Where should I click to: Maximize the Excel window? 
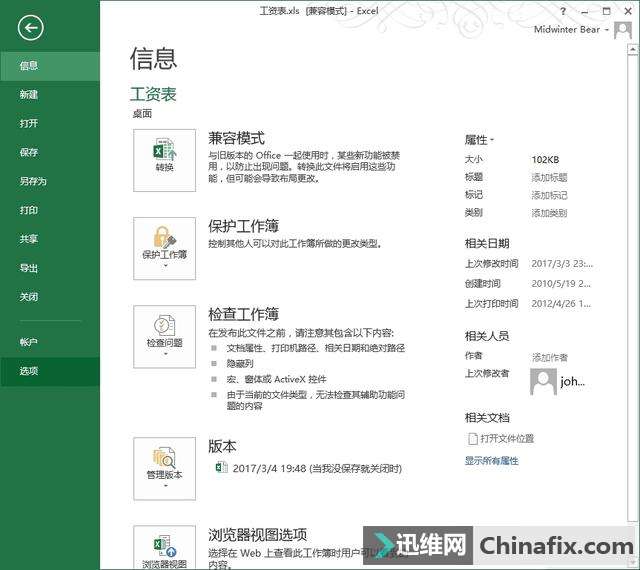(x=607, y=11)
